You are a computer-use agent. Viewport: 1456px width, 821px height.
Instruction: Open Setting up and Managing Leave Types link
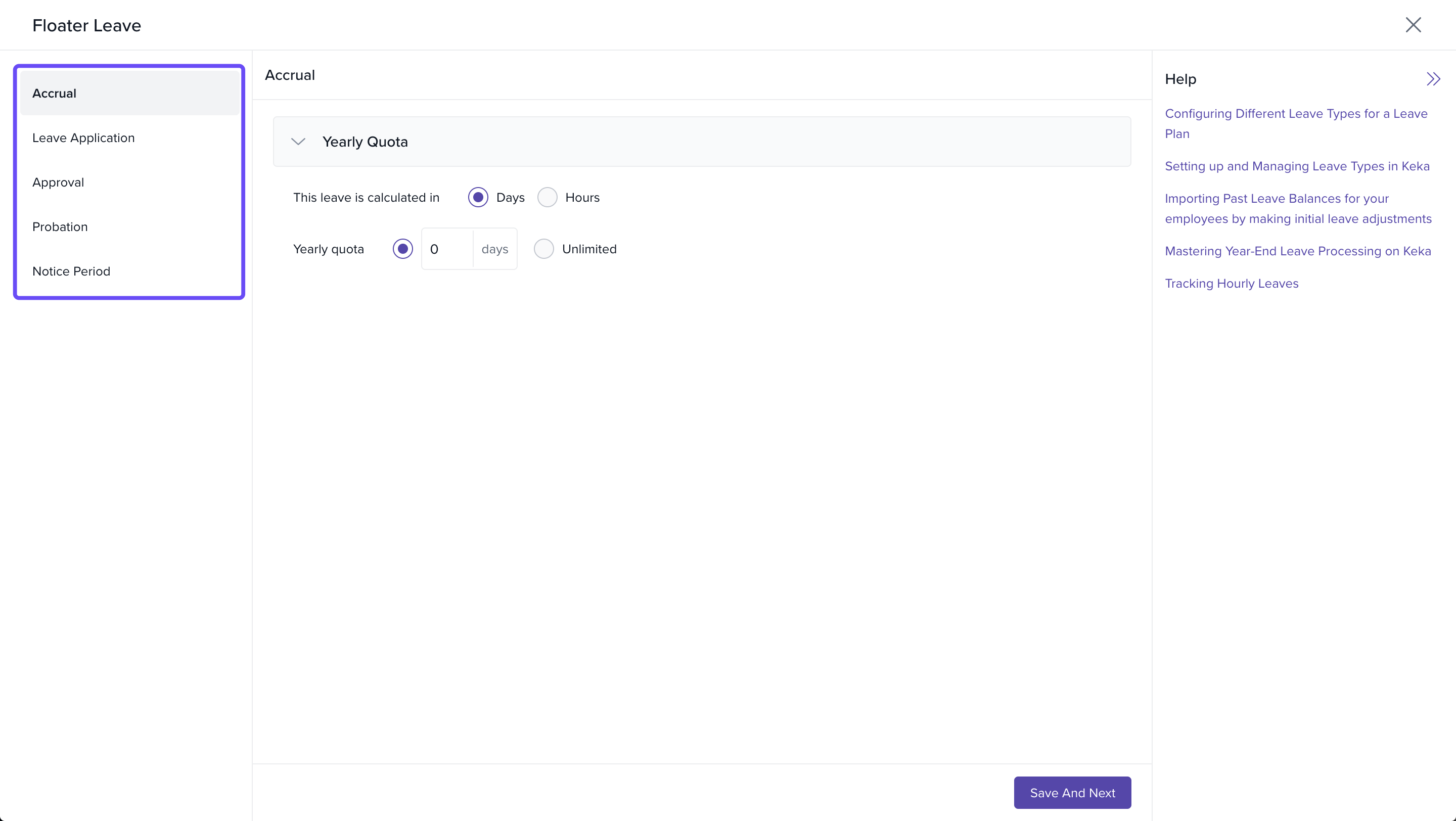tap(1297, 166)
